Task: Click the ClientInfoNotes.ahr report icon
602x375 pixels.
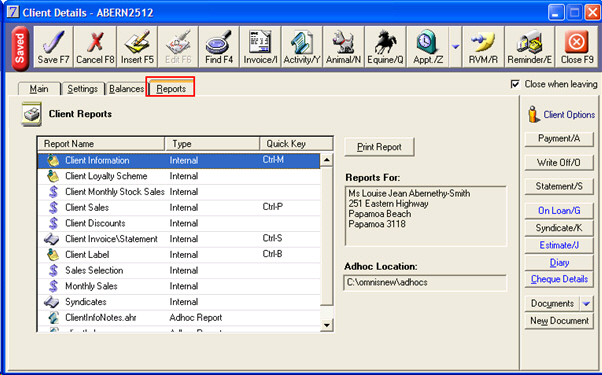Action: [x=53, y=318]
